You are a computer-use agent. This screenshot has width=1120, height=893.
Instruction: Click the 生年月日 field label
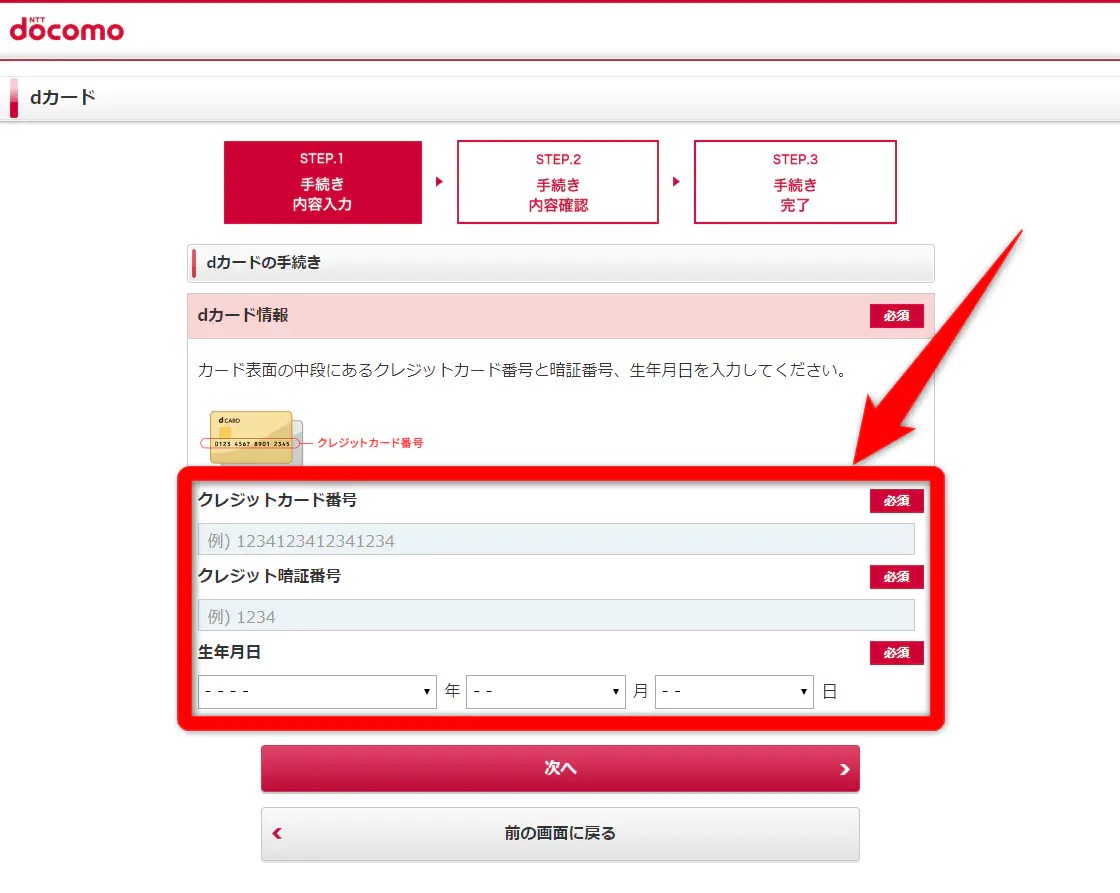[229, 652]
